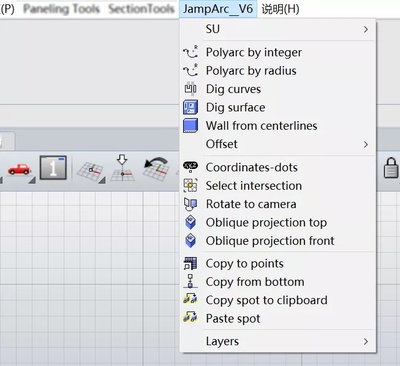
Task: Click the Wall from centerlines icon
Action: tap(191, 126)
